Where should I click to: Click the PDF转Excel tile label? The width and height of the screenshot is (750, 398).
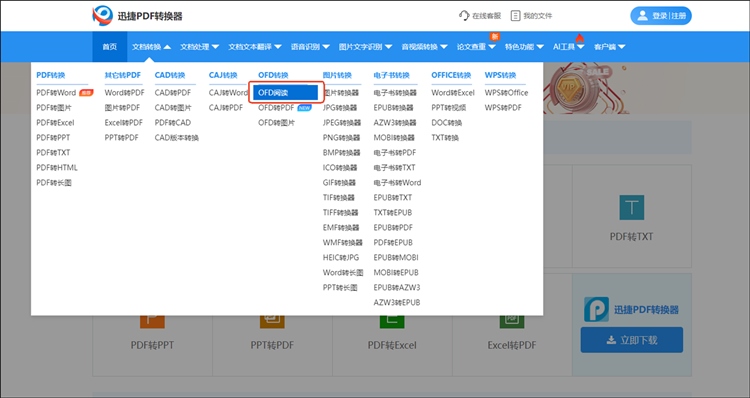(392, 345)
